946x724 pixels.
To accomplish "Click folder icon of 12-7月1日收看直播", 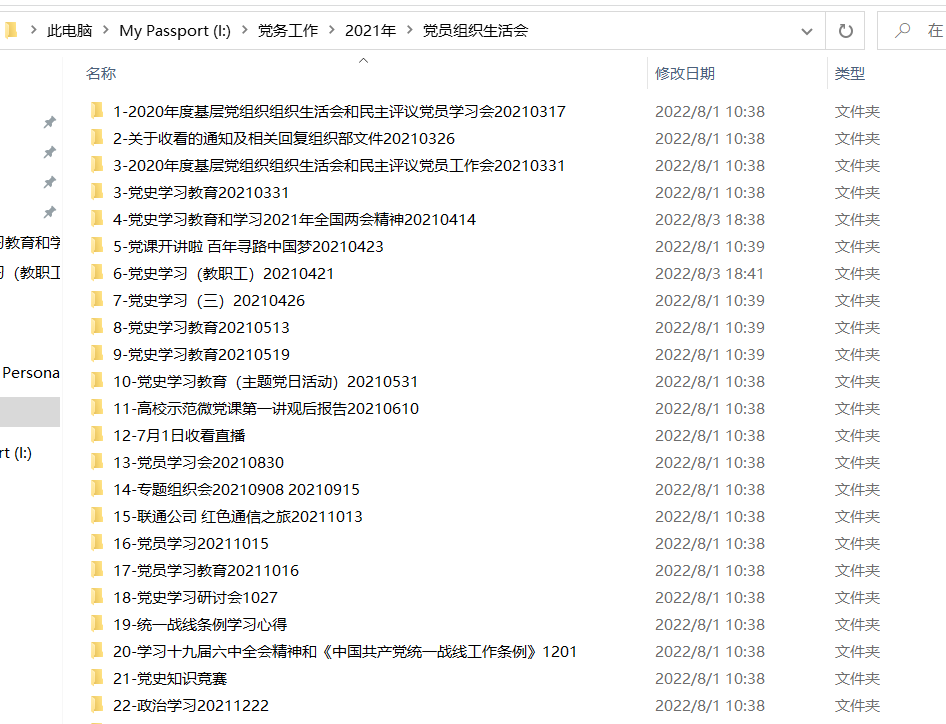I will 97,435.
